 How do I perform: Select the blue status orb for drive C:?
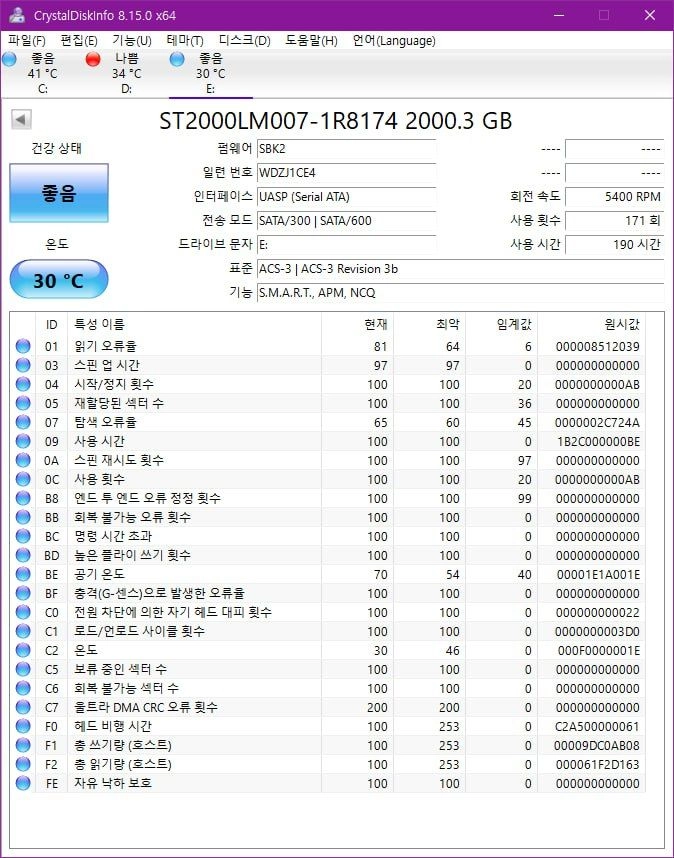[x=9, y=59]
